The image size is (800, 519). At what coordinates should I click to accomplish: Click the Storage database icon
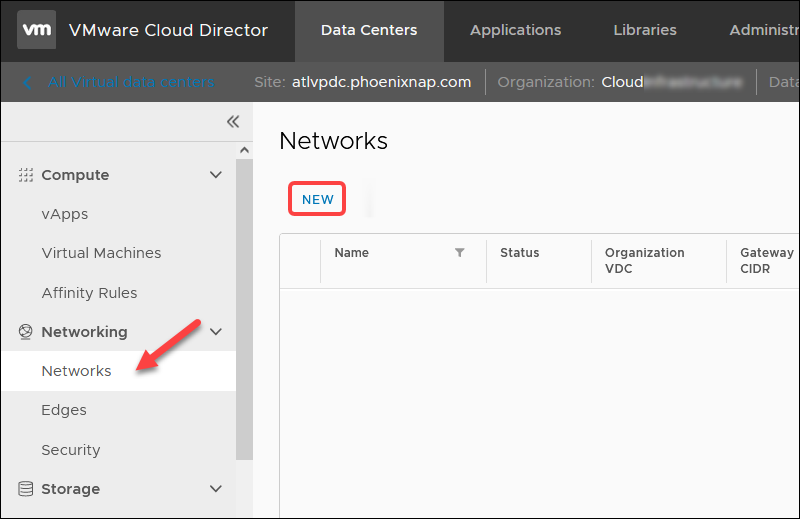click(26, 489)
